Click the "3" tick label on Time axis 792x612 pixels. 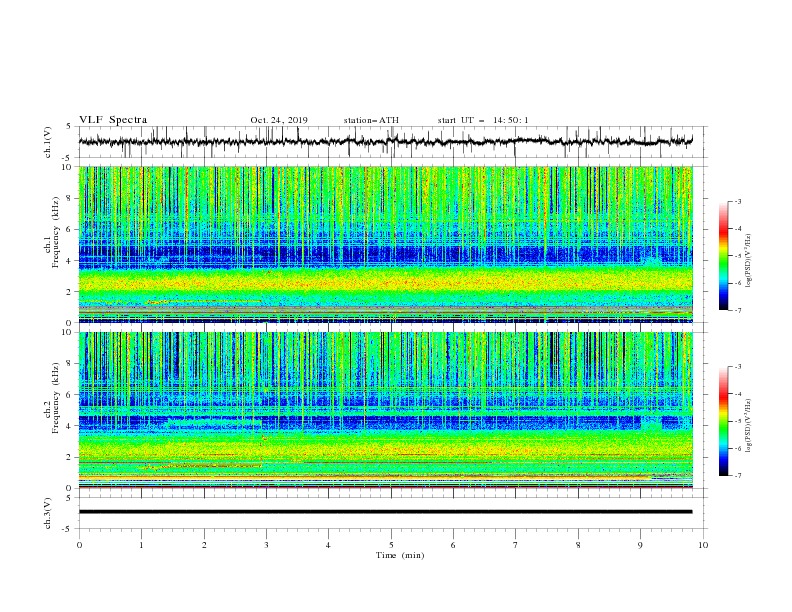[266, 545]
